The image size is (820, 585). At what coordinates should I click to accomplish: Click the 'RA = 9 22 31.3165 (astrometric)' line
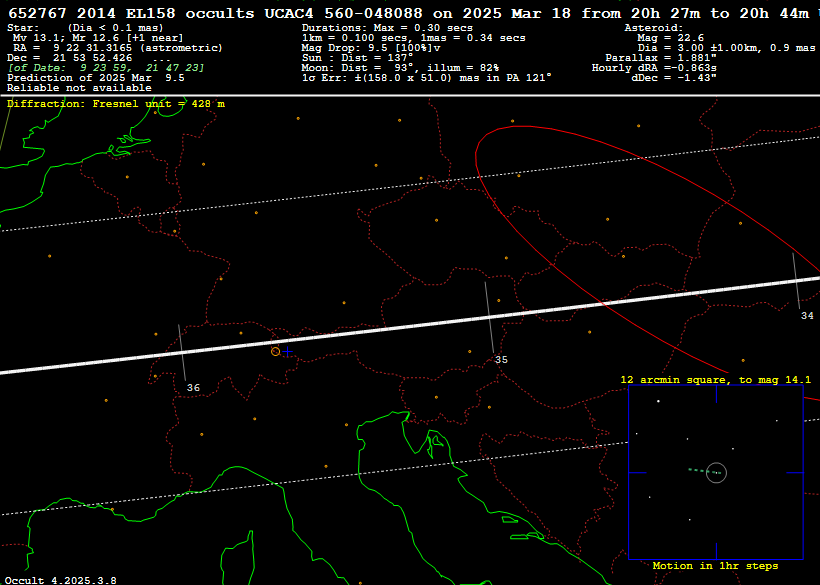click(118, 48)
